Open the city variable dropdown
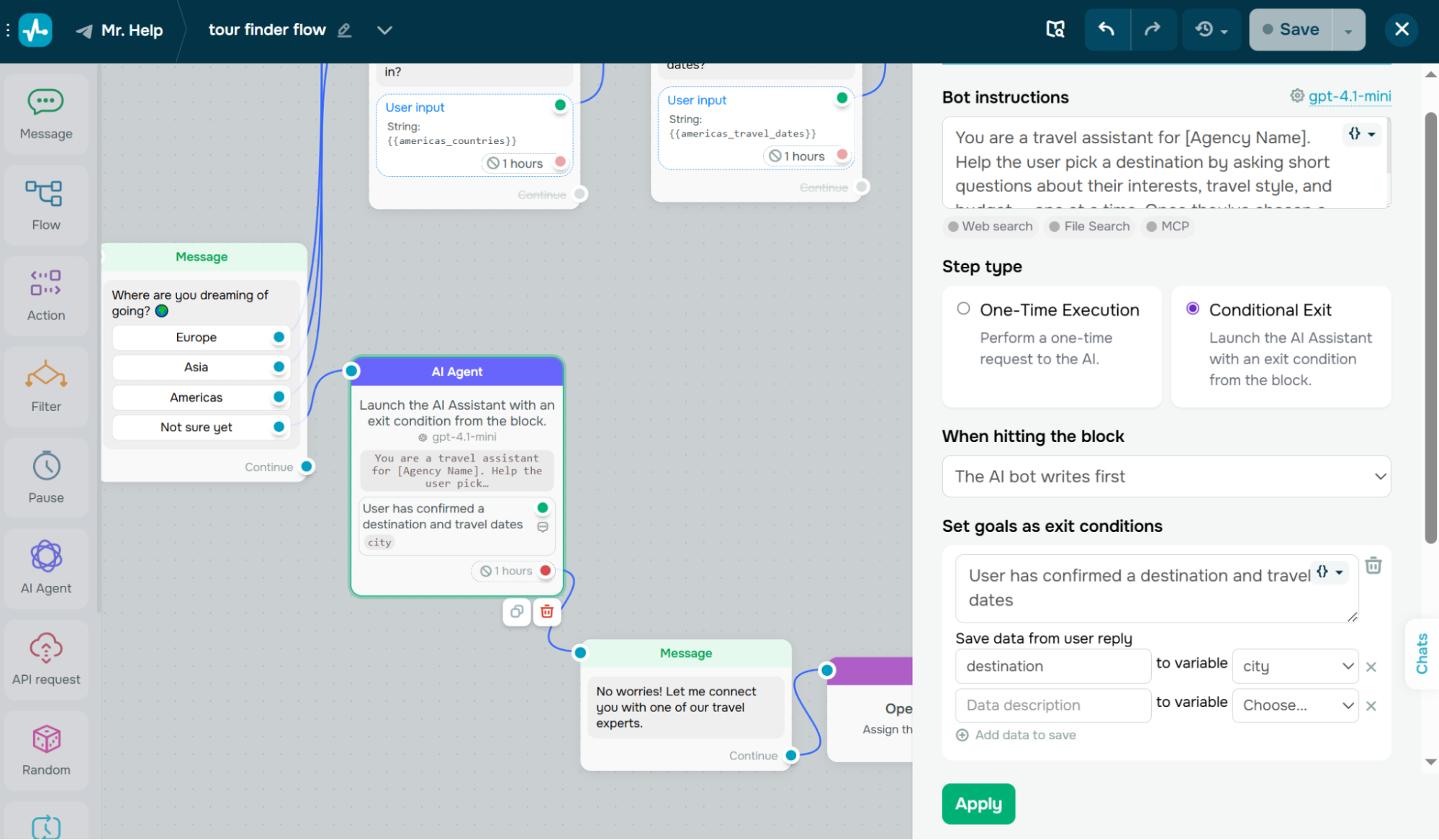Screen dimensions: 1439x840 [x=1294, y=666]
